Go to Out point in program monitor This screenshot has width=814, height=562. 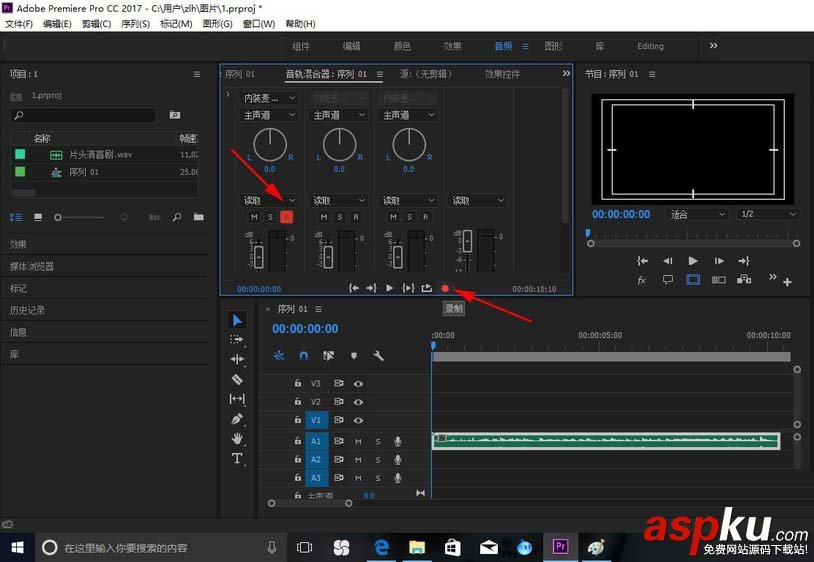click(x=743, y=261)
